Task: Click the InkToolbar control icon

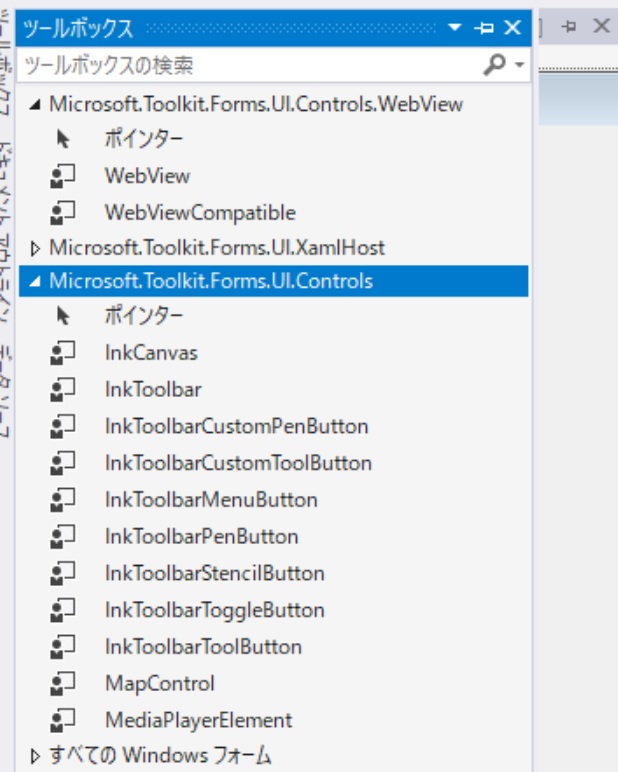Action: click(x=63, y=390)
